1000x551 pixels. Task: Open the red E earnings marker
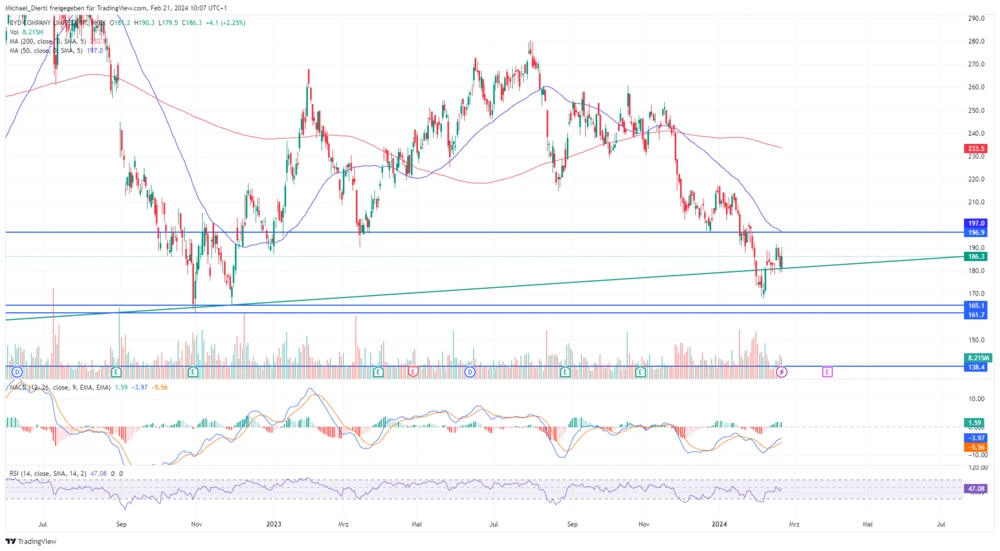pos(413,371)
